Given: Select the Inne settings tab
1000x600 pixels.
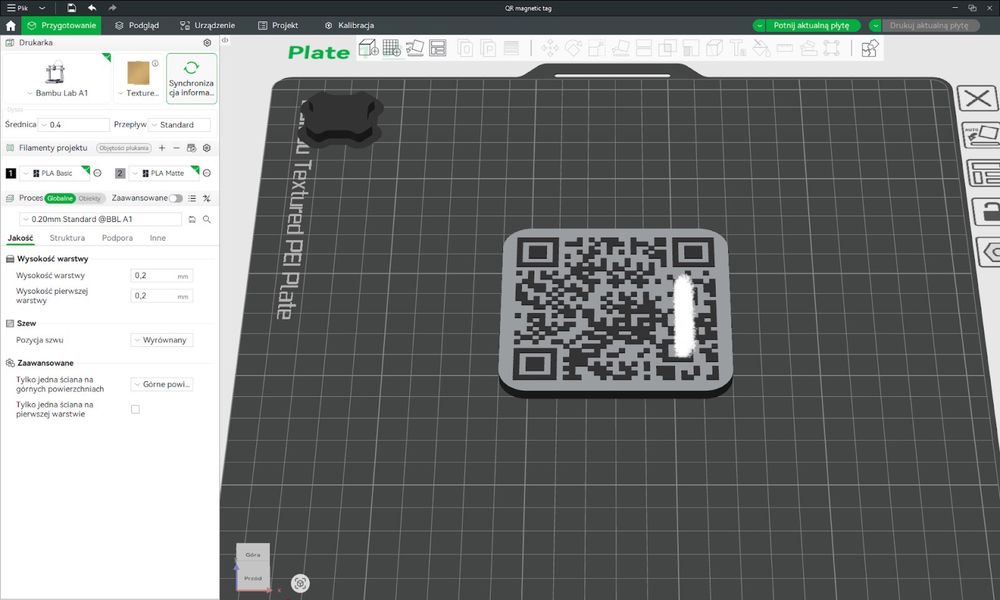Looking at the screenshot, I should pos(158,238).
